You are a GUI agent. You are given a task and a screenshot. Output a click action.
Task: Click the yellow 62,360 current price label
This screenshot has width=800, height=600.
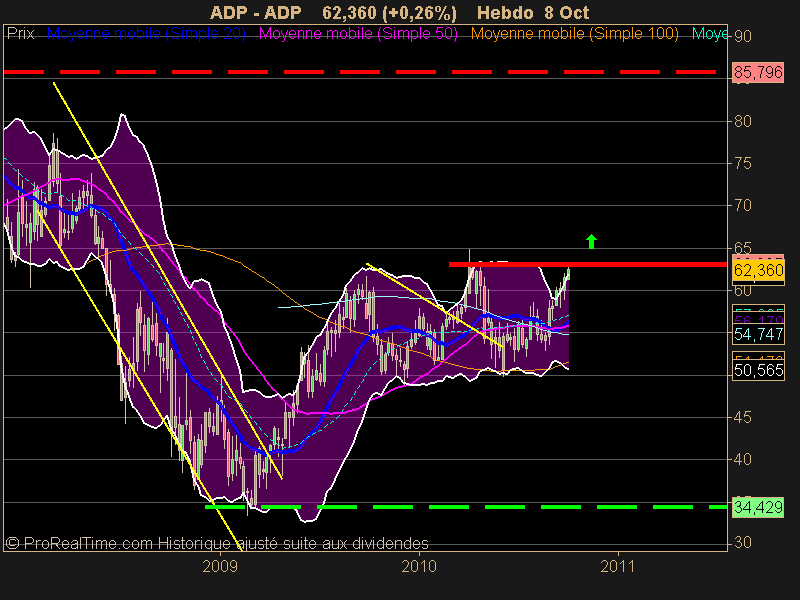[758, 270]
